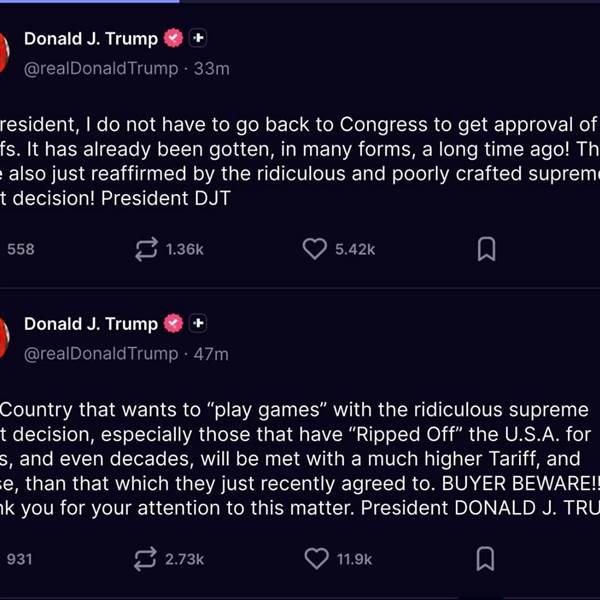Viewport: 600px width, 600px height.
Task: View the 558 replies on the first post
Action: pyautogui.click(x=20, y=249)
